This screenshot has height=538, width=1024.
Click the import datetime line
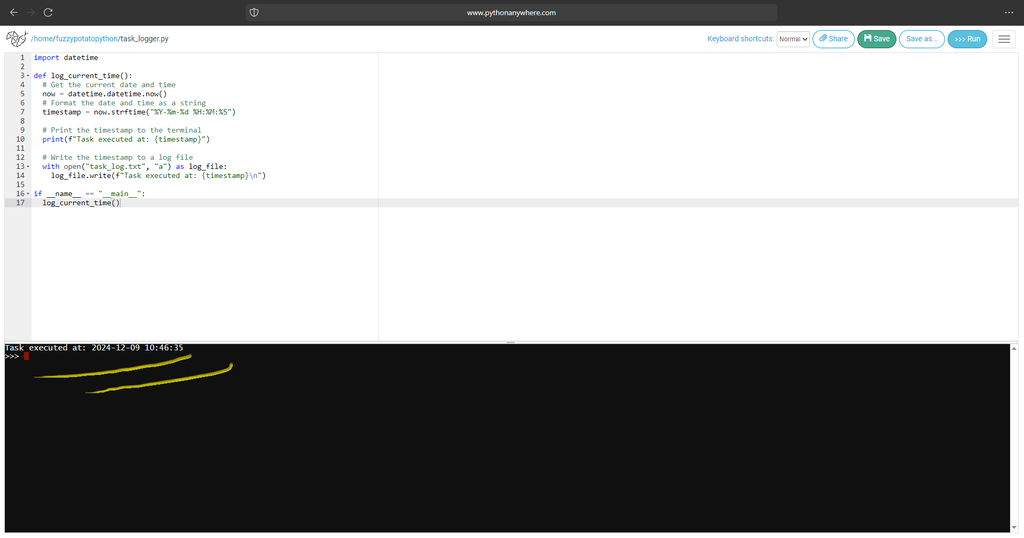tap(66, 57)
